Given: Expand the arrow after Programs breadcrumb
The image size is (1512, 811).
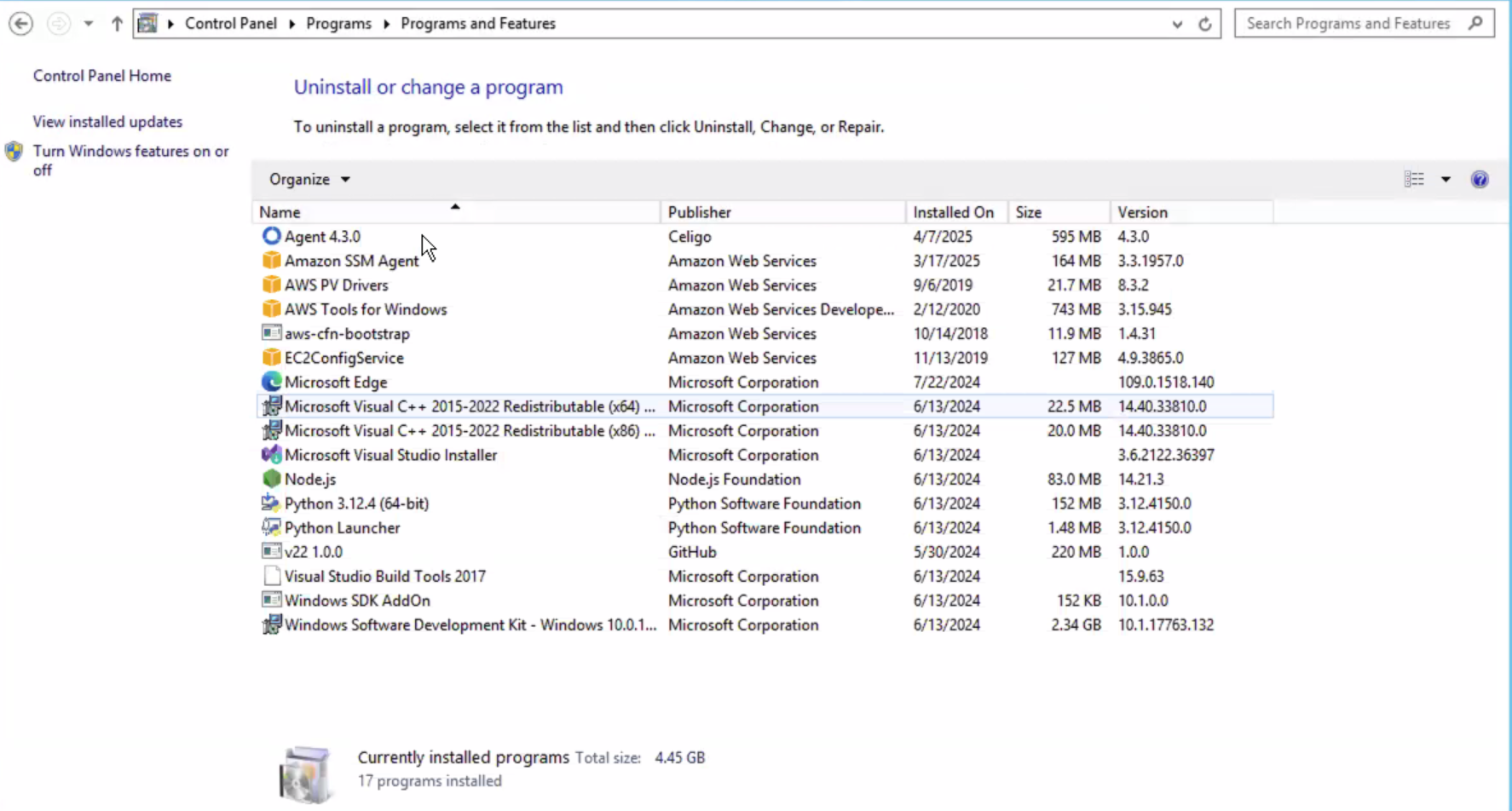Looking at the screenshot, I should (386, 24).
